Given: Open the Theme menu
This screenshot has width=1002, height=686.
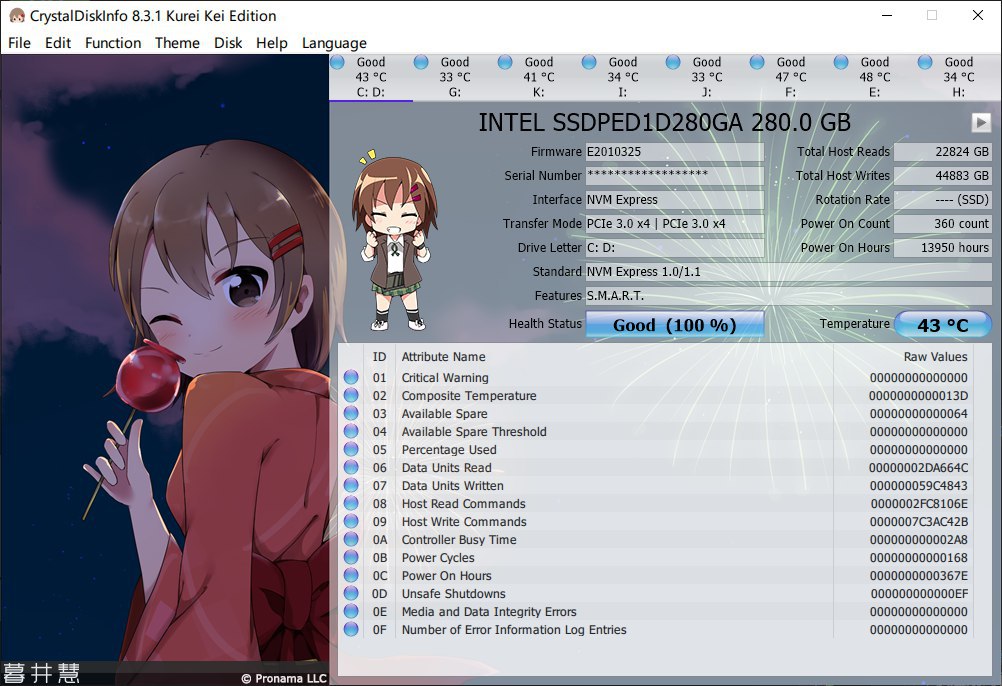Looking at the screenshot, I should tap(177, 43).
